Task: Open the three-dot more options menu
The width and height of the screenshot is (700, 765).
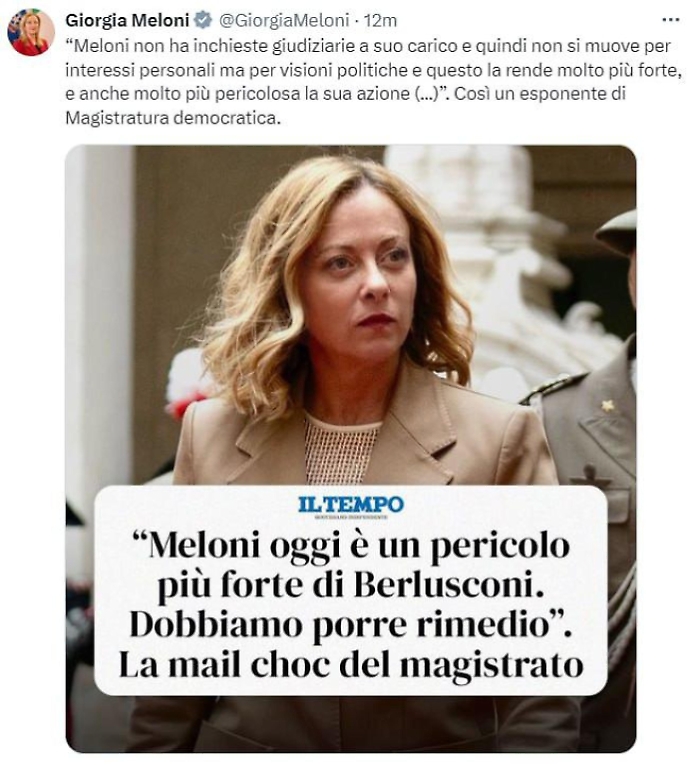Action: (671, 20)
